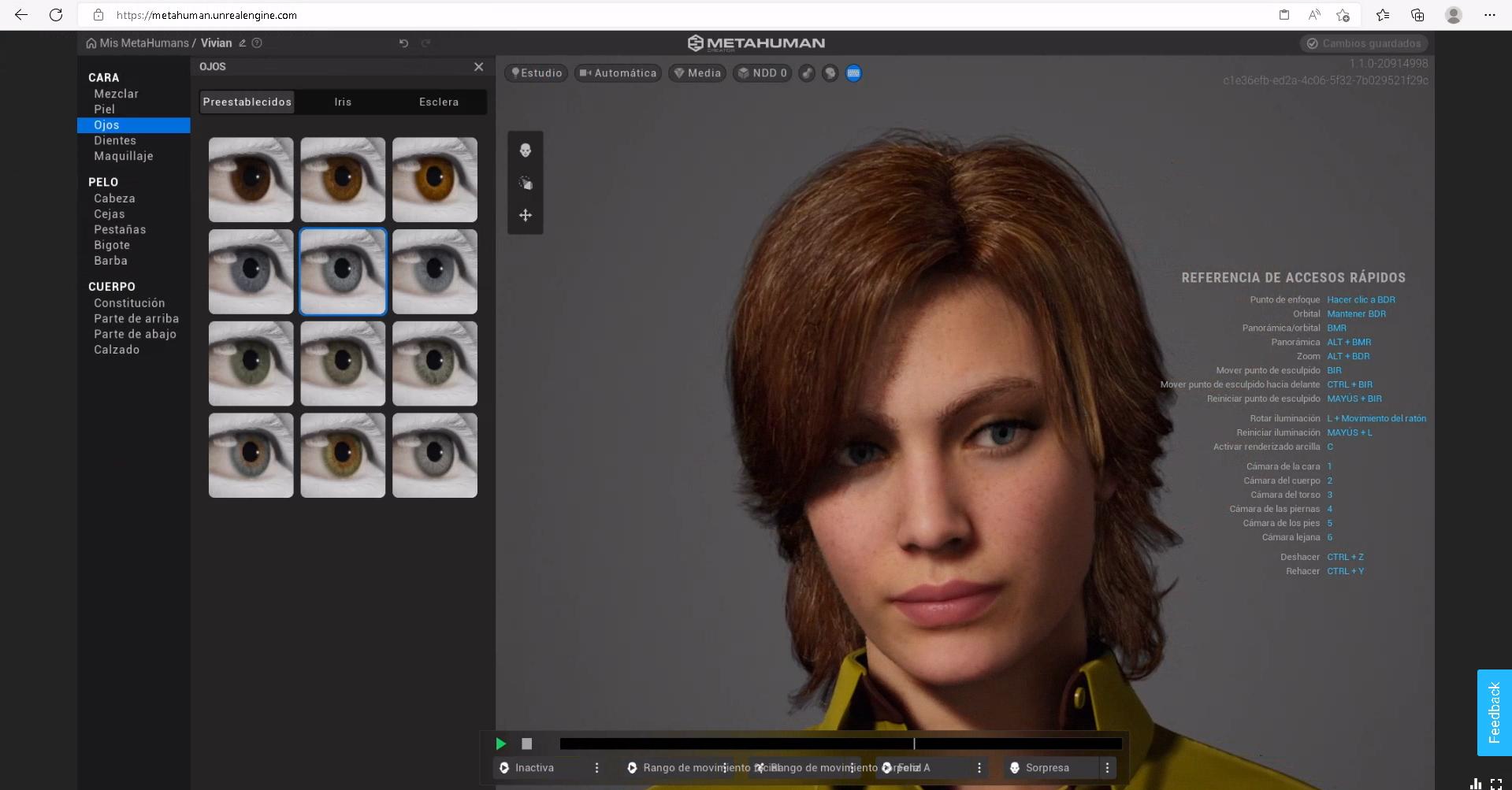Open the Automática camera dropdown

[x=618, y=73]
